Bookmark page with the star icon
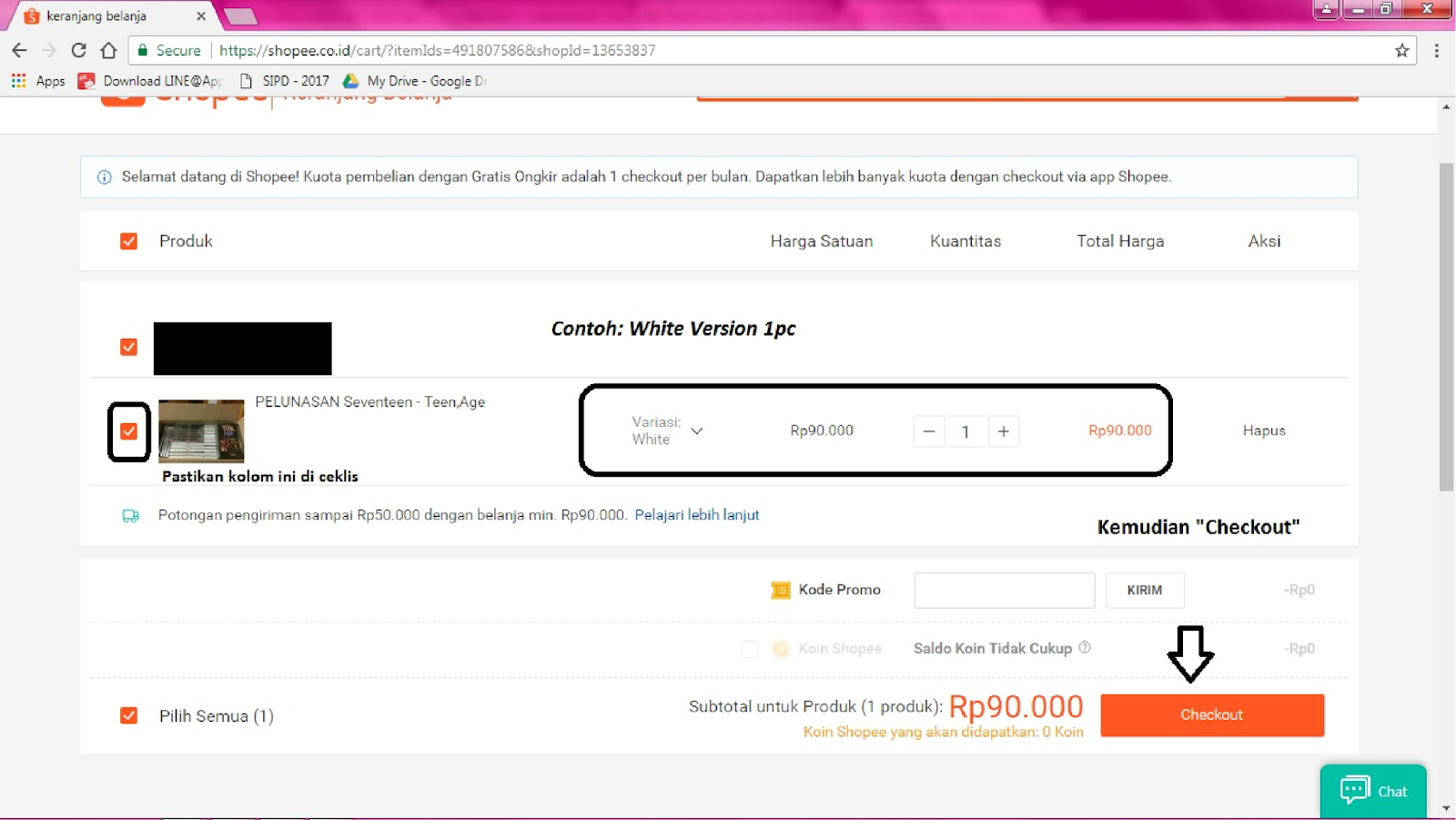This screenshot has width=1456, height=820. pos(1402,50)
